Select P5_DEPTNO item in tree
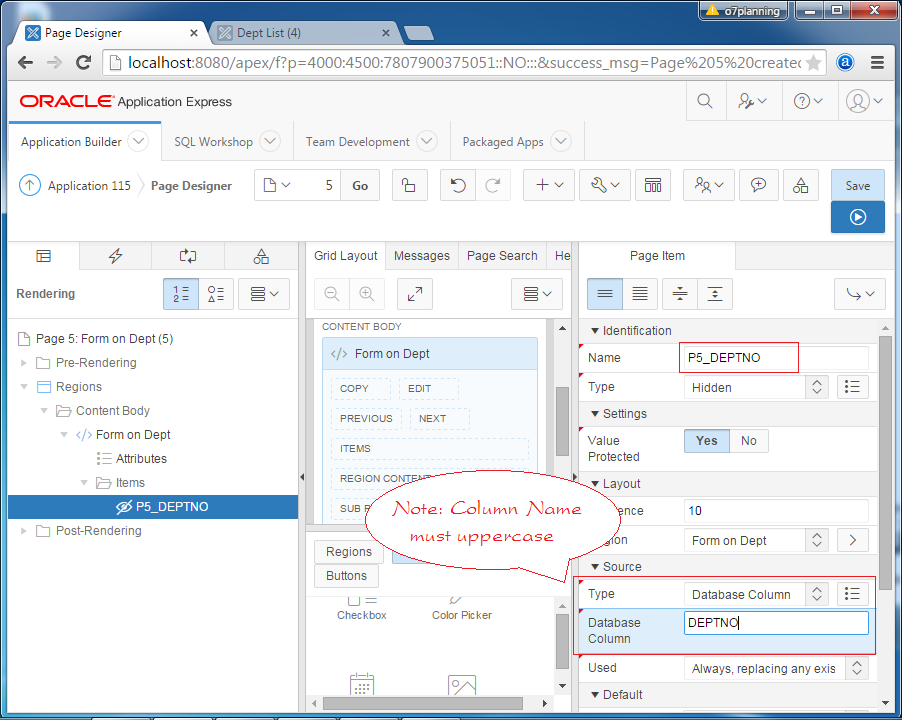Image resolution: width=902 pixels, height=720 pixels. [153, 507]
